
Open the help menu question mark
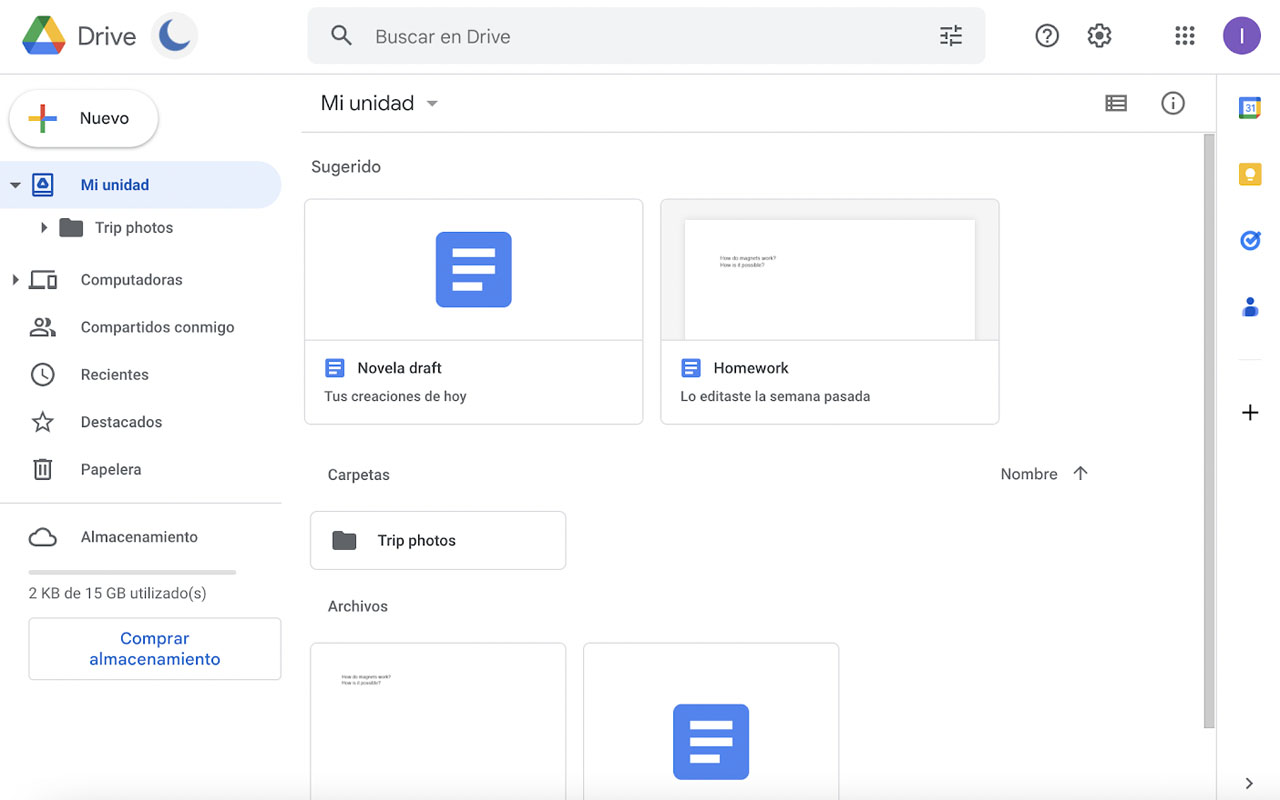click(1047, 35)
